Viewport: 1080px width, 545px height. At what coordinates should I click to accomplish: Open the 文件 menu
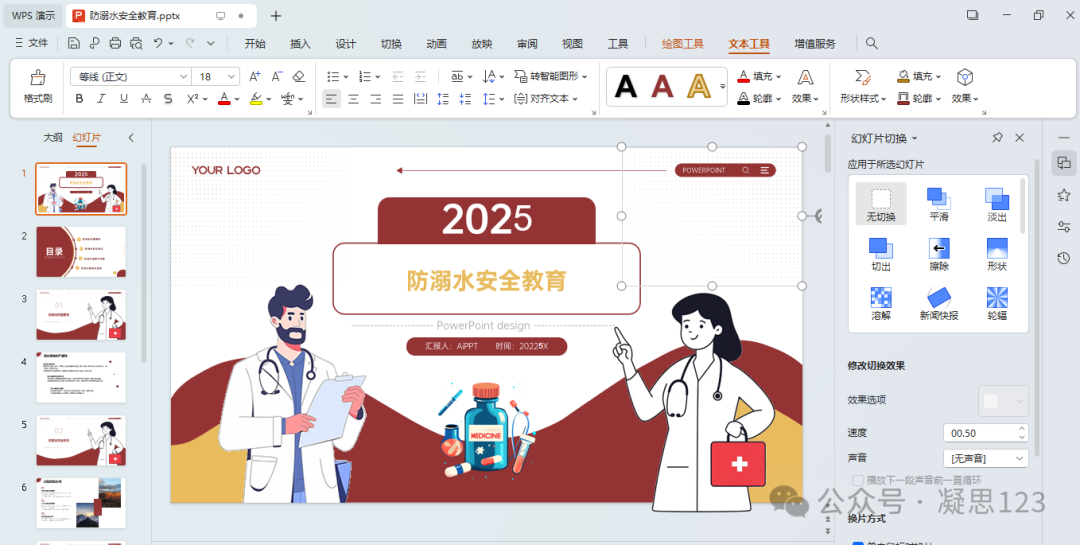[32, 43]
